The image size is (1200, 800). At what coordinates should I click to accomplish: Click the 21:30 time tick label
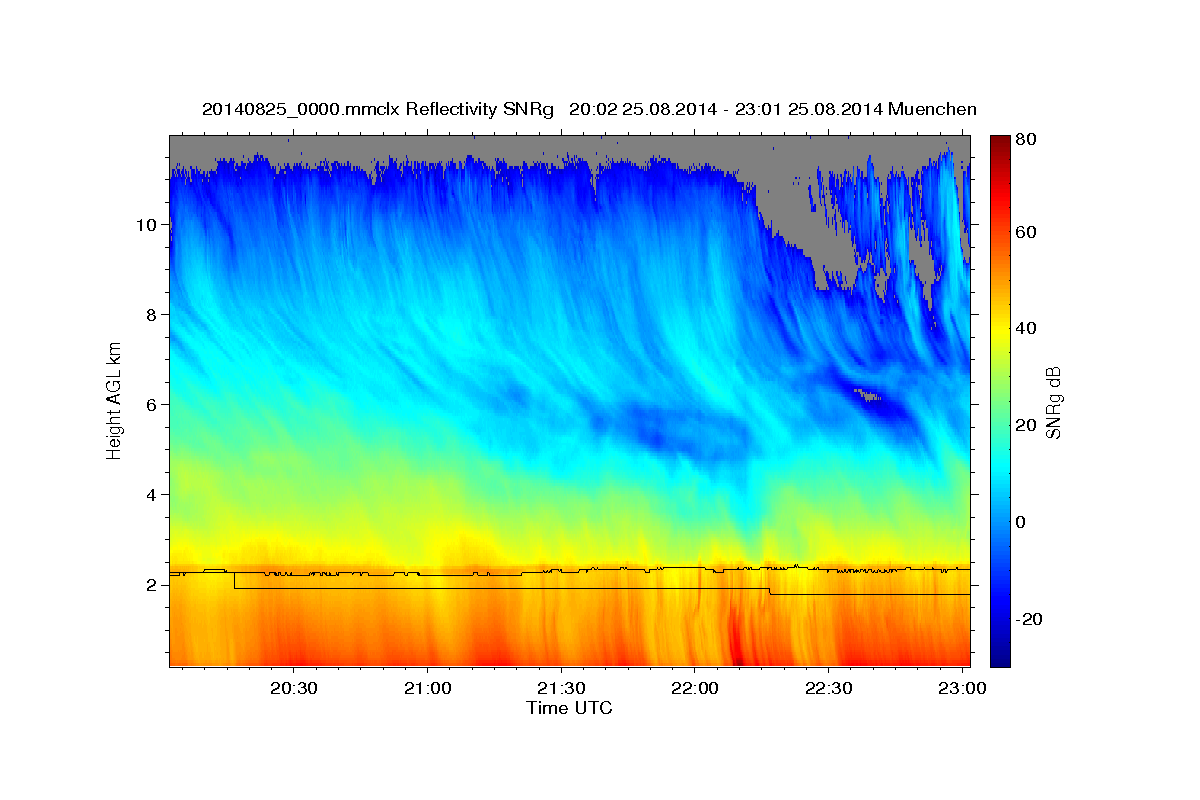[561, 689]
